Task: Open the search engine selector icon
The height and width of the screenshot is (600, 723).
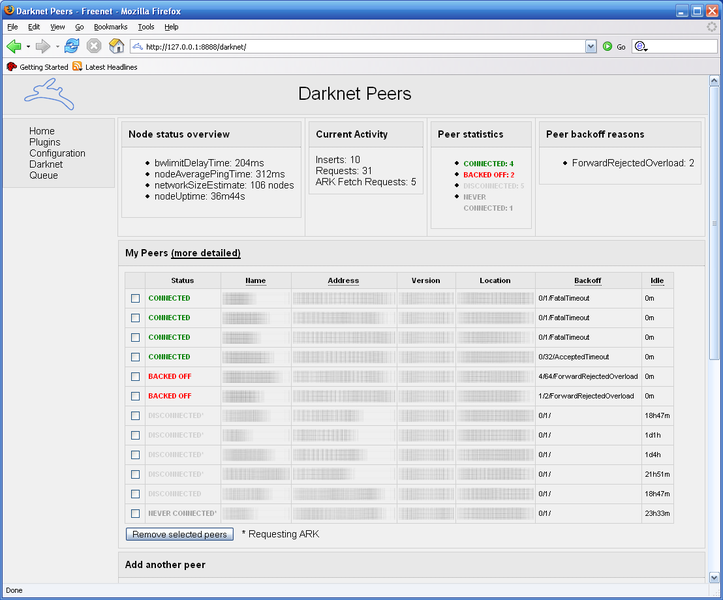Action: point(641,47)
